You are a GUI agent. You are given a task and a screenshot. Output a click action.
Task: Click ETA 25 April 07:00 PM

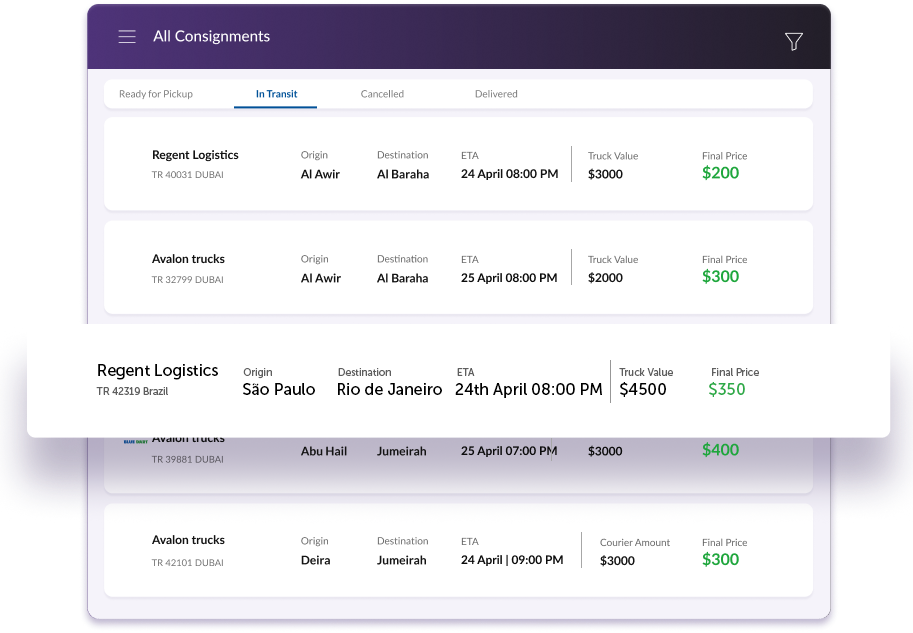(509, 451)
